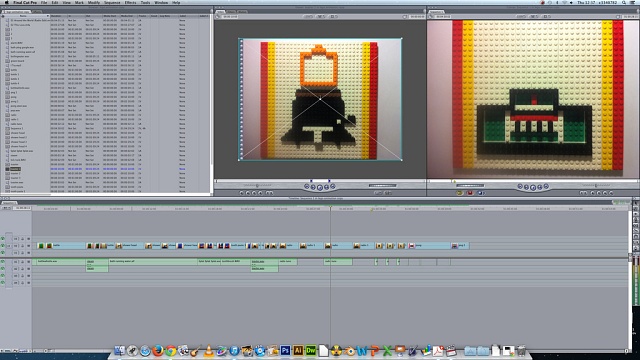
Task: Select the bathbathtub.wav audio clip in Timeline
Action: [60, 262]
